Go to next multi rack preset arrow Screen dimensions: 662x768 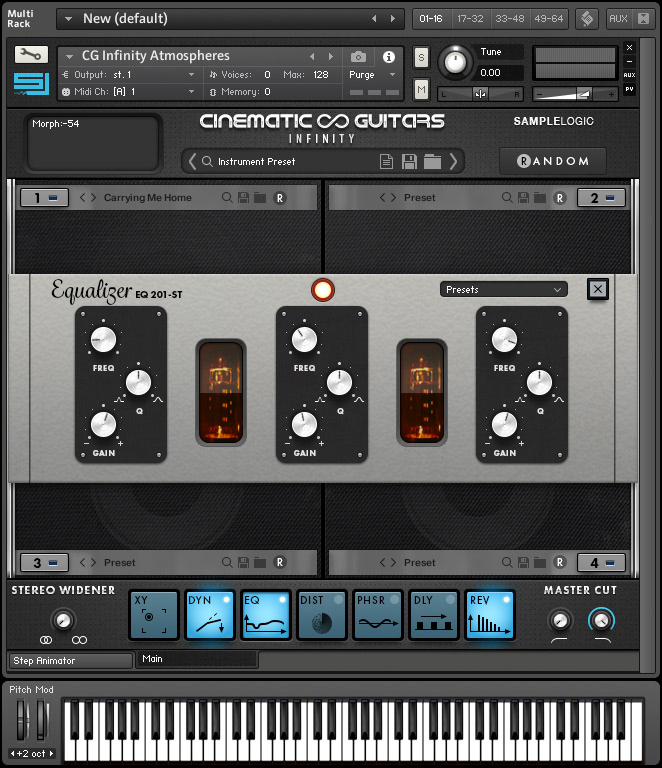click(x=393, y=19)
